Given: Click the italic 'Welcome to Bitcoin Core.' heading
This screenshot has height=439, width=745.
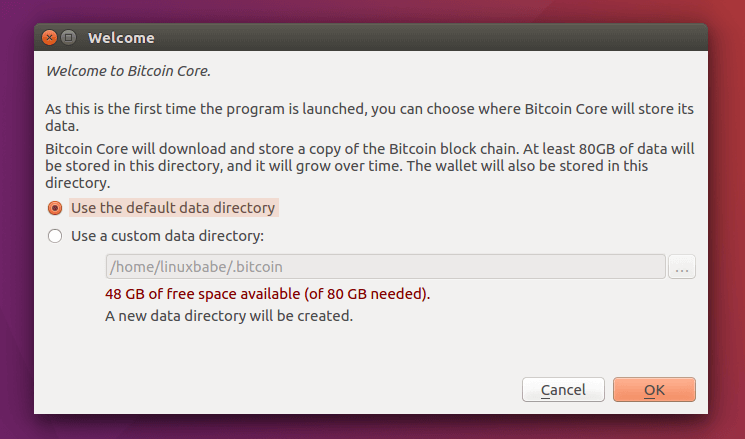Looking at the screenshot, I should 129,71.
